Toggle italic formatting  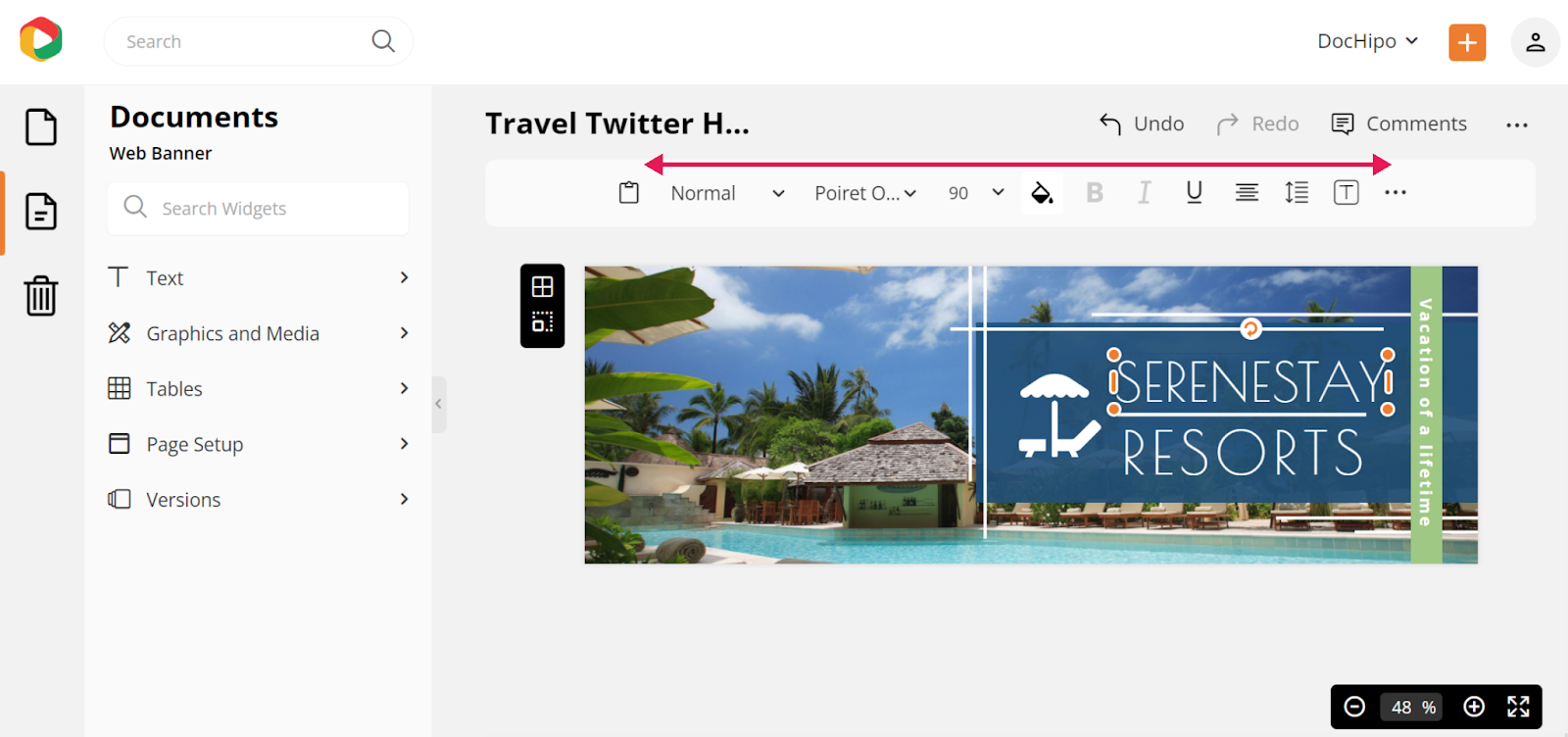(1144, 193)
